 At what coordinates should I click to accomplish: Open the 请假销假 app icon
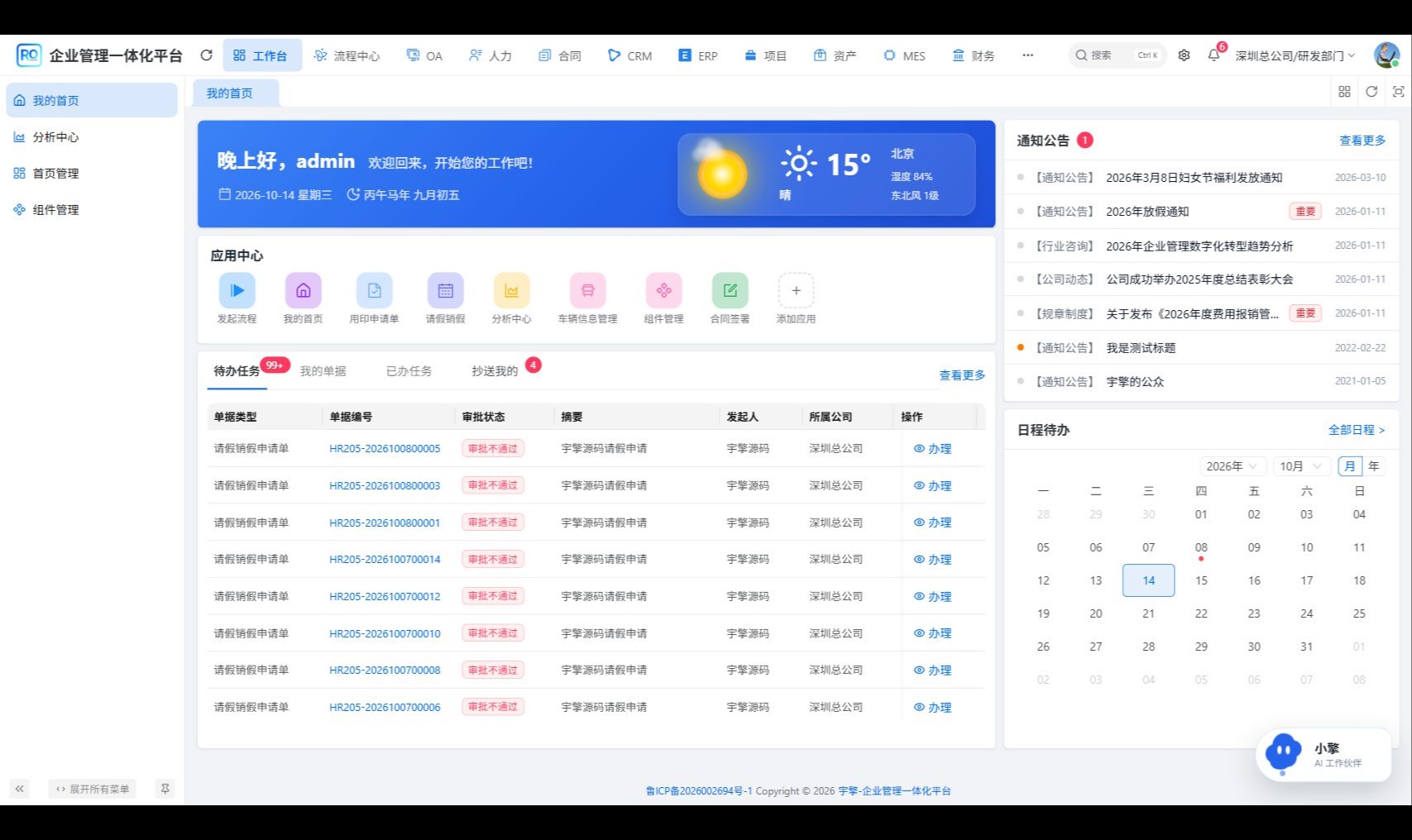click(x=446, y=291)
